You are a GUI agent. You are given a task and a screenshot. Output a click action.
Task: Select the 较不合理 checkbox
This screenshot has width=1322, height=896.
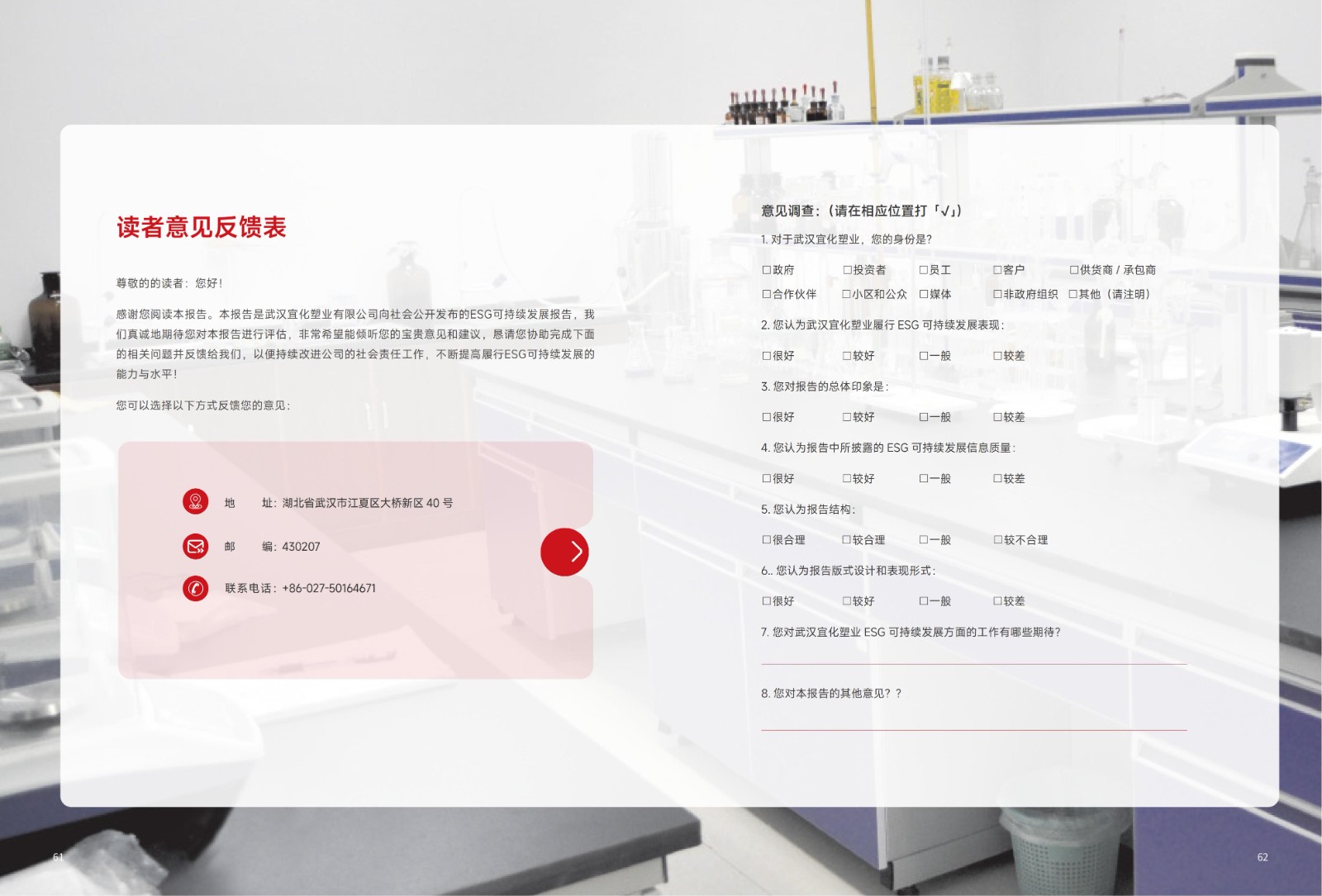pyautogui.click(x=997, y=540)
